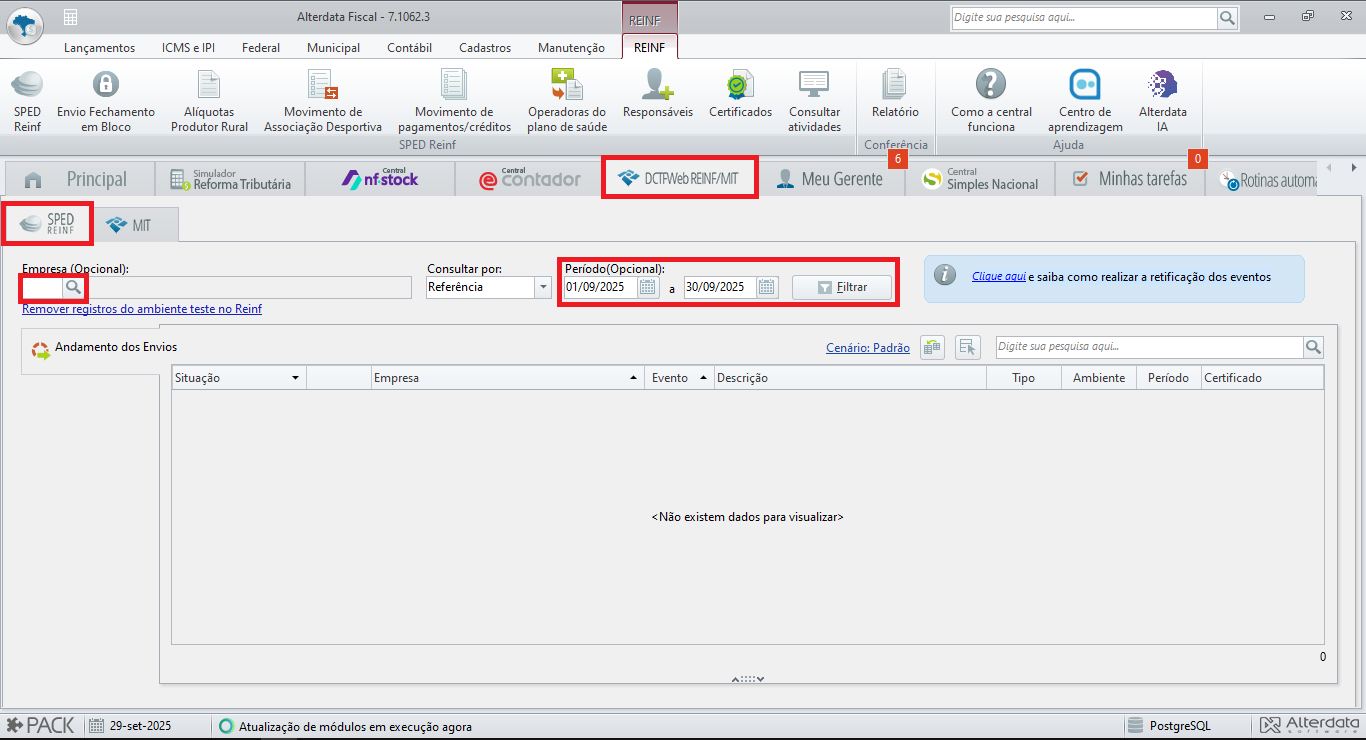Viewport: 1366px width, 740px height.
Task: Open Como a central funciona help
Action: (991, 101)
